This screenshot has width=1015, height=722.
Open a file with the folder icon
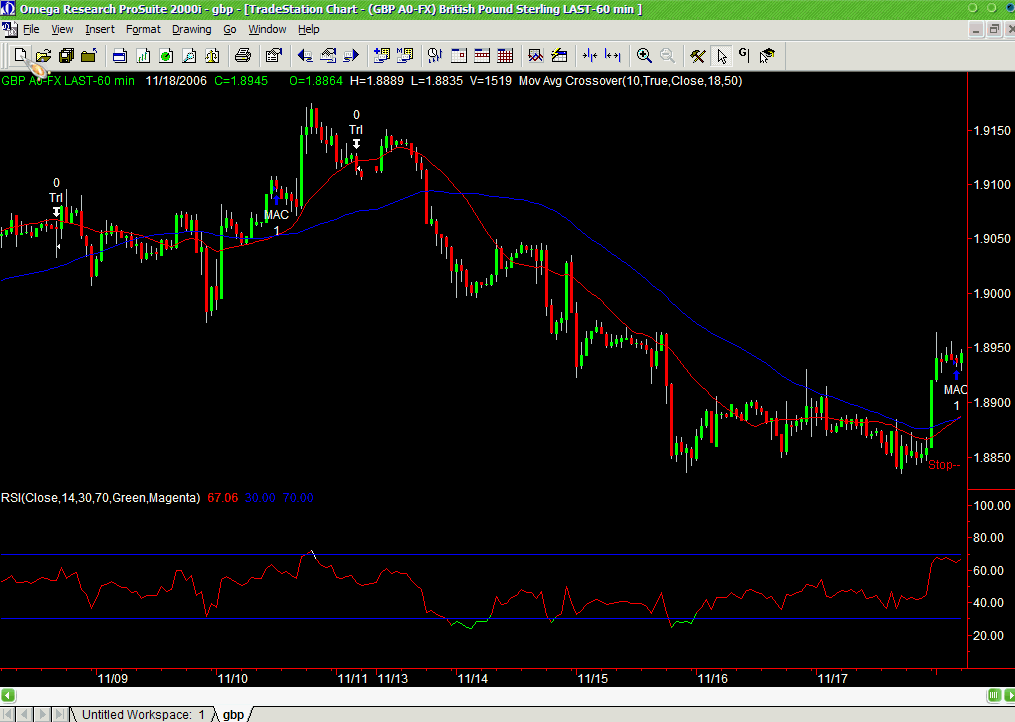[43, 55]
